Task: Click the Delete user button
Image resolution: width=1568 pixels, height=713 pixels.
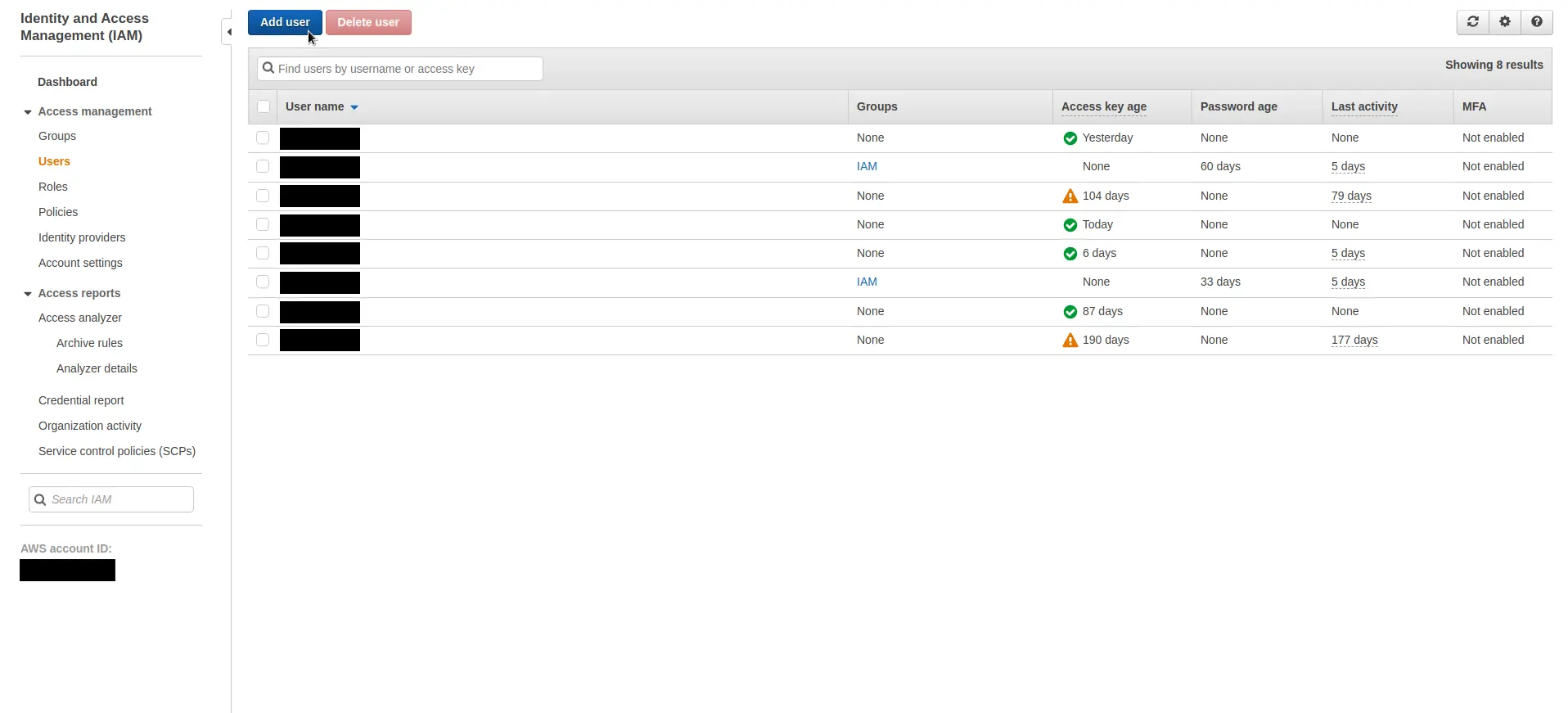Action: click(x=368, y=22)
